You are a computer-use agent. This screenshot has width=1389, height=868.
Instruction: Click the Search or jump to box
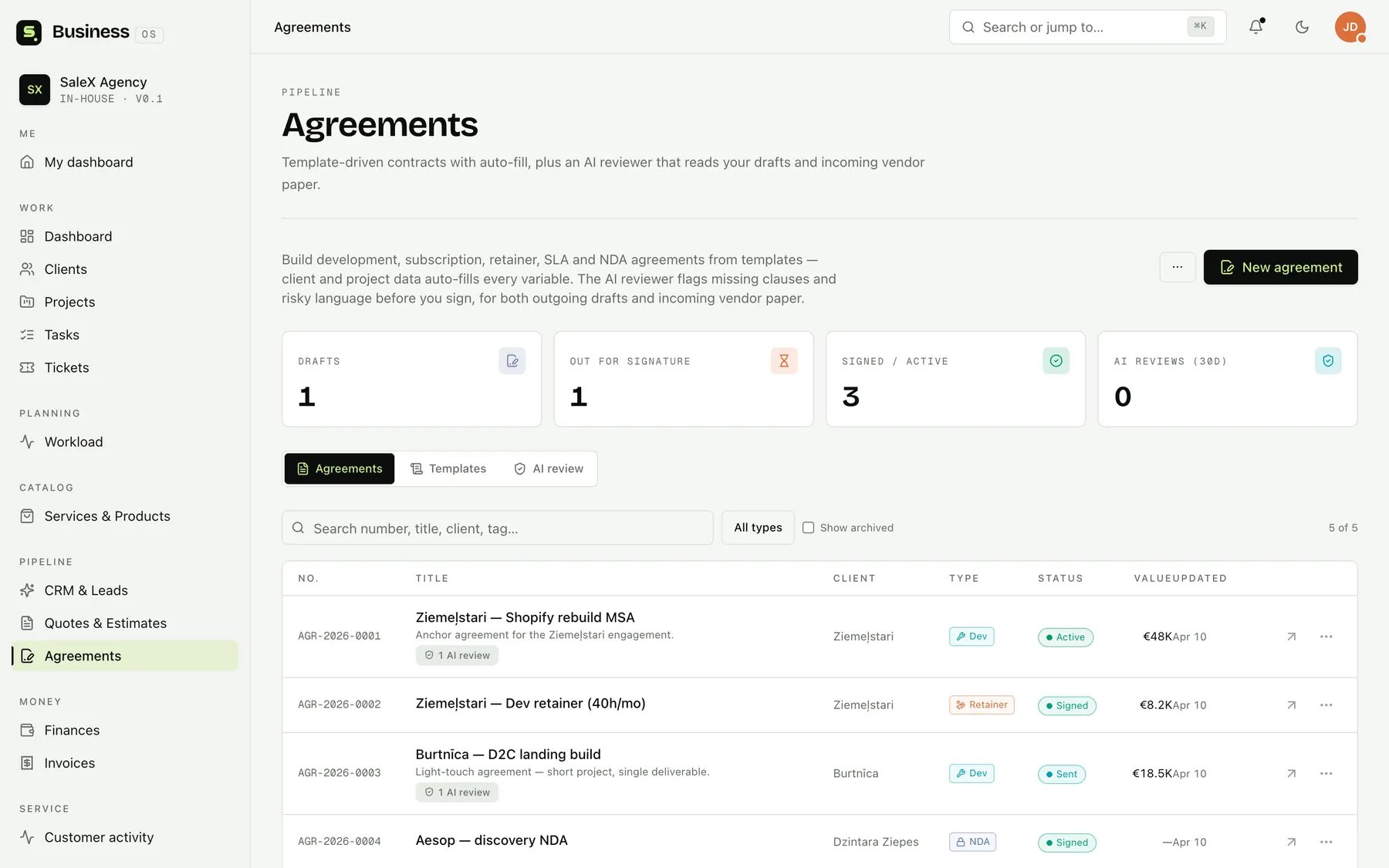pos(1087,27)
